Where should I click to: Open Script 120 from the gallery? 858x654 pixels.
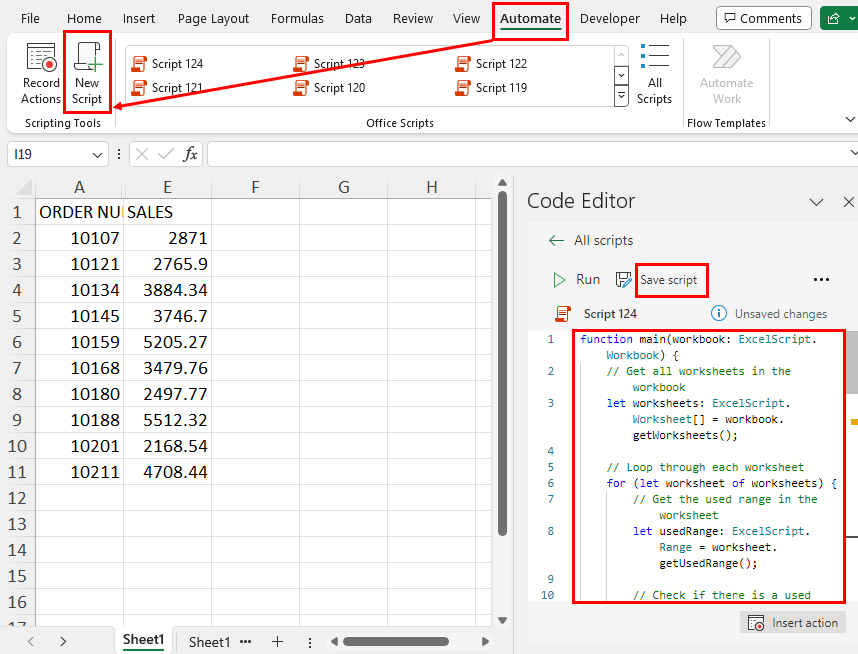[x=329, y=88]
